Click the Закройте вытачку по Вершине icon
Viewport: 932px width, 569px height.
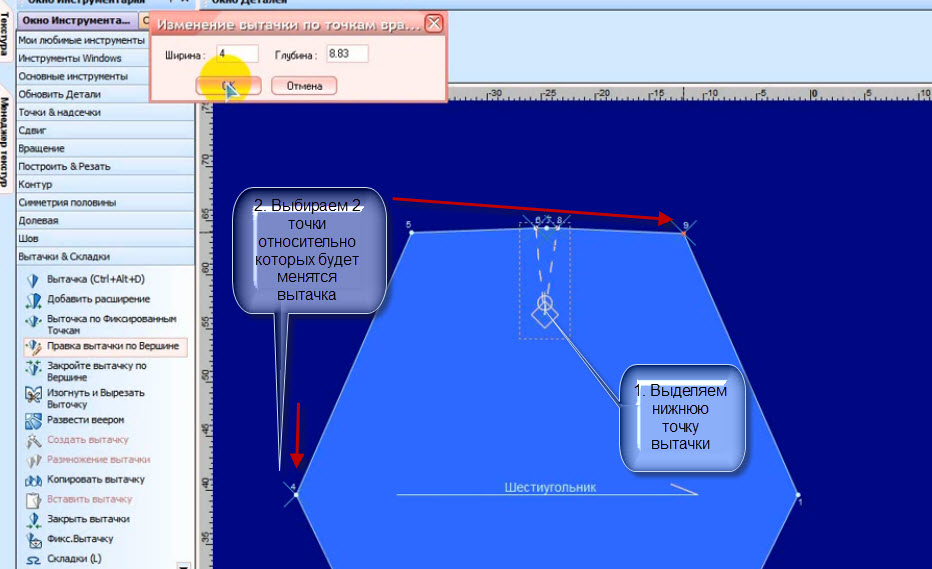coord(33,369)
